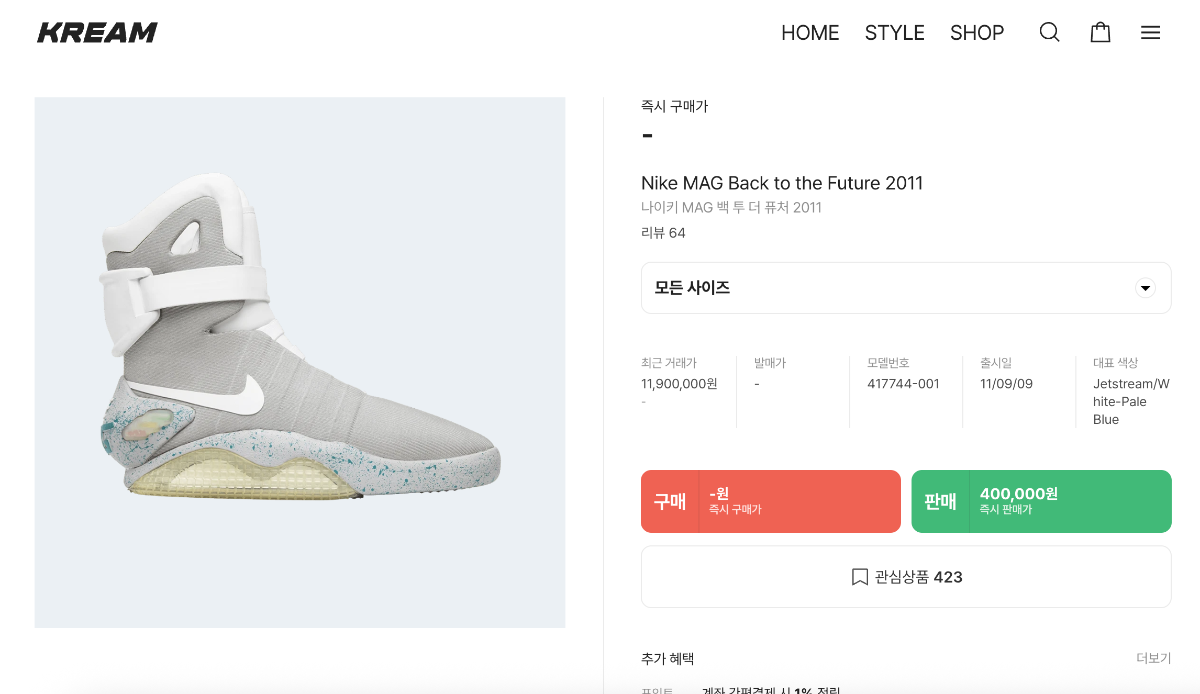Click the Nike MAG Back to the Future title
This screenshot has height=694, width=1200.
point(782,183)
